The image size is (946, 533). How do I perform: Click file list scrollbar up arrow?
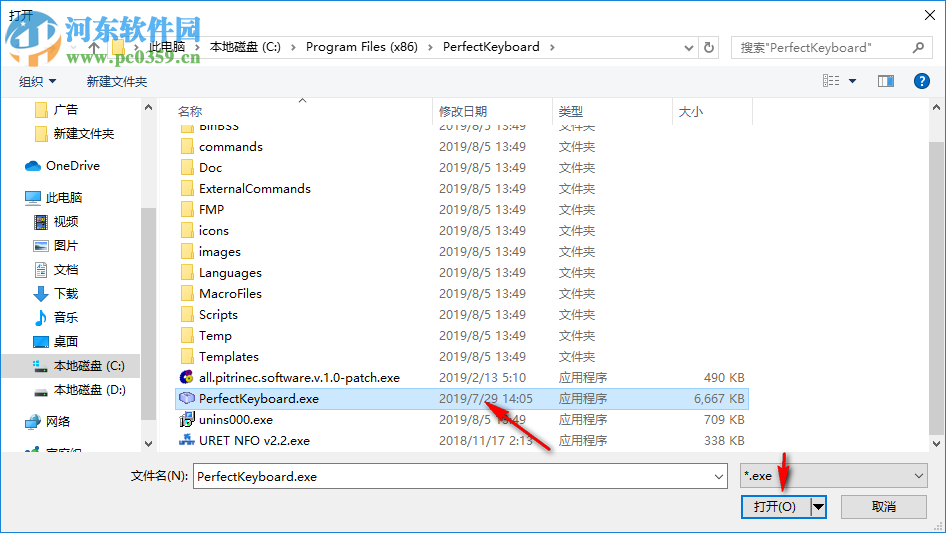(x=936, y=108)
